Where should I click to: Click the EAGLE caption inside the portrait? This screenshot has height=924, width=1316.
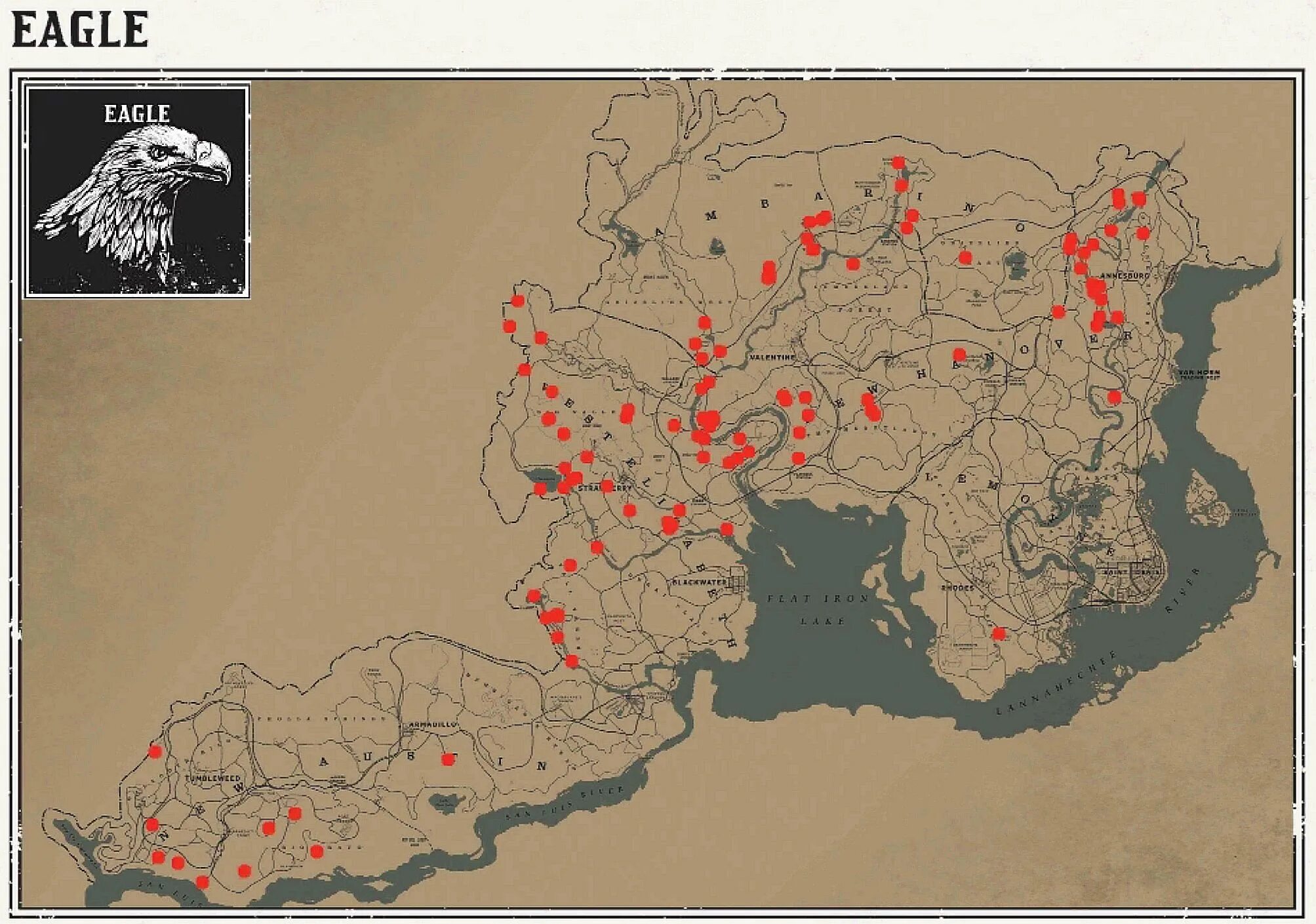(137, 114)
